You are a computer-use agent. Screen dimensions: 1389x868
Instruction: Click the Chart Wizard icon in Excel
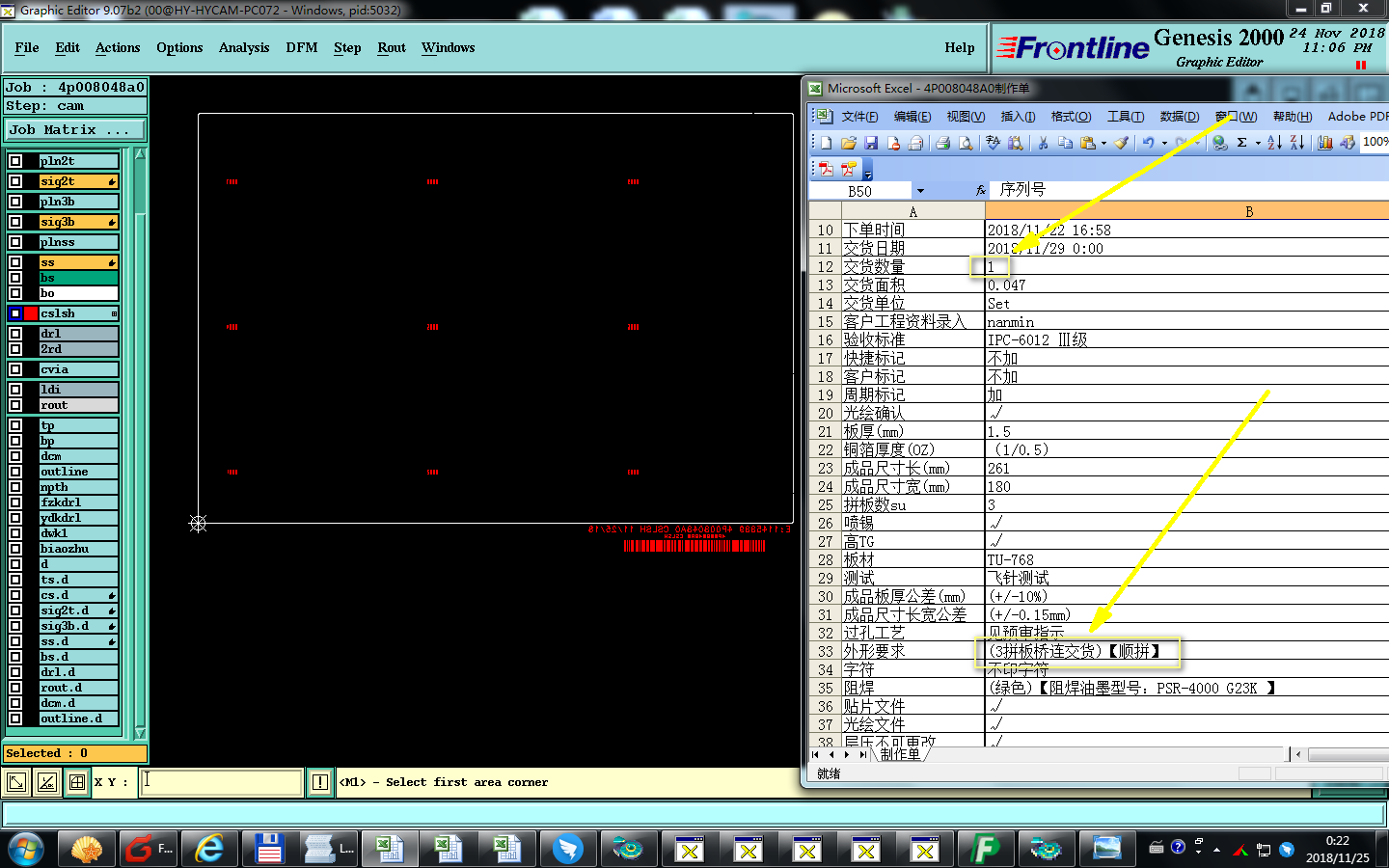pos(1325,143)
